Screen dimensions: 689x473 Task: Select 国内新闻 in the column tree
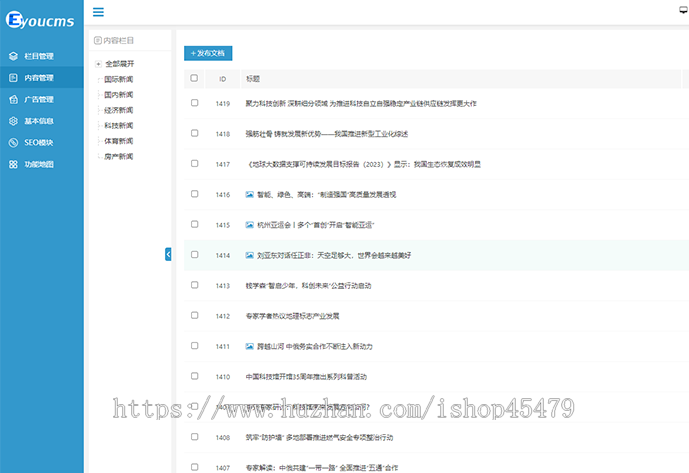click(119, 95)
